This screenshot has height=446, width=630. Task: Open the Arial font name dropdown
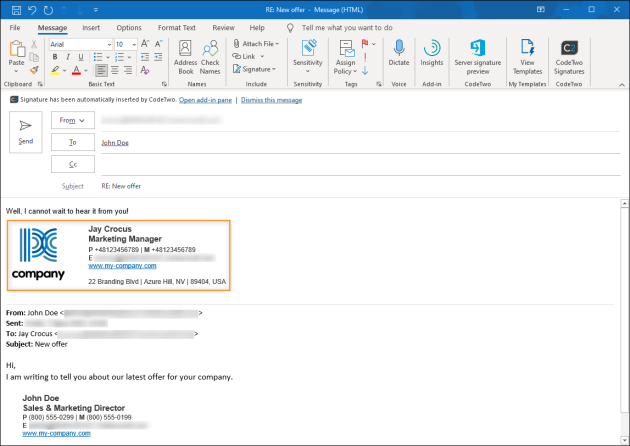(109, 44)
